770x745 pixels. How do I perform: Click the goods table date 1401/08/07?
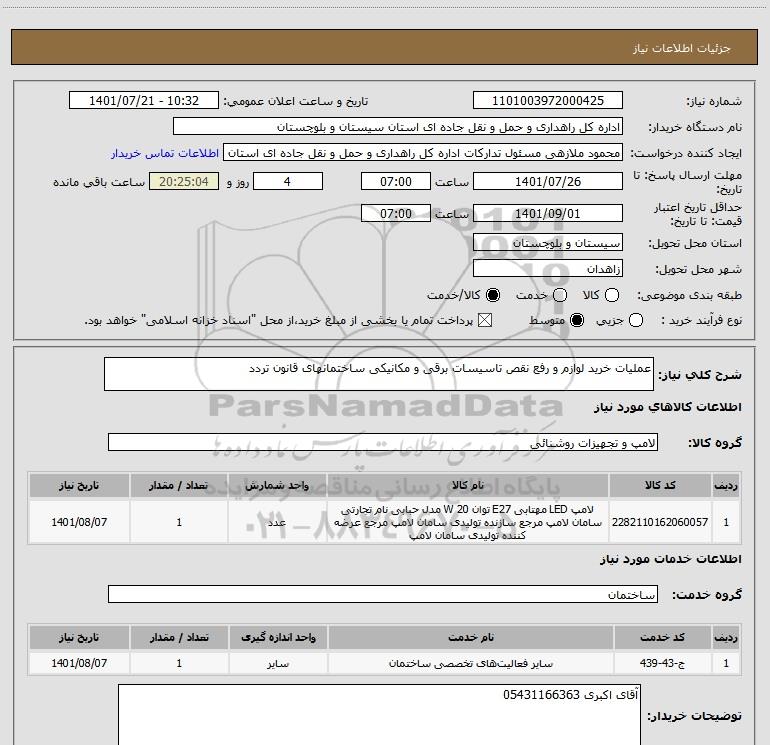(x=79, y=522)
